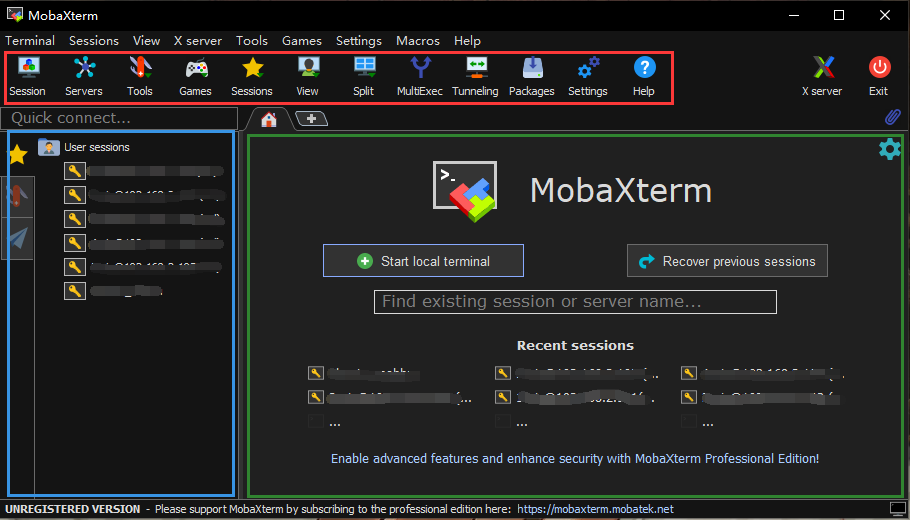
Task: Open the Macros menu
Action: click(x=418, y=41)
